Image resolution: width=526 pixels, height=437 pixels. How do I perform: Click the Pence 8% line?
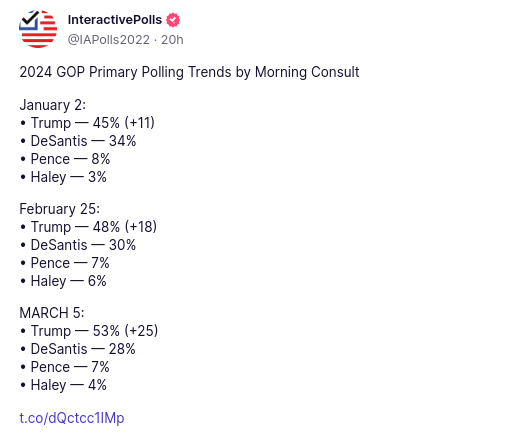pyautogui.click(x=65, y=159)
